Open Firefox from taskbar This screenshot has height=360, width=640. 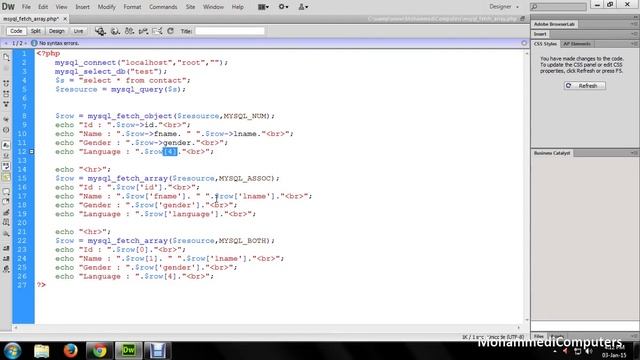pyautogui.click(x=70, y=351)
